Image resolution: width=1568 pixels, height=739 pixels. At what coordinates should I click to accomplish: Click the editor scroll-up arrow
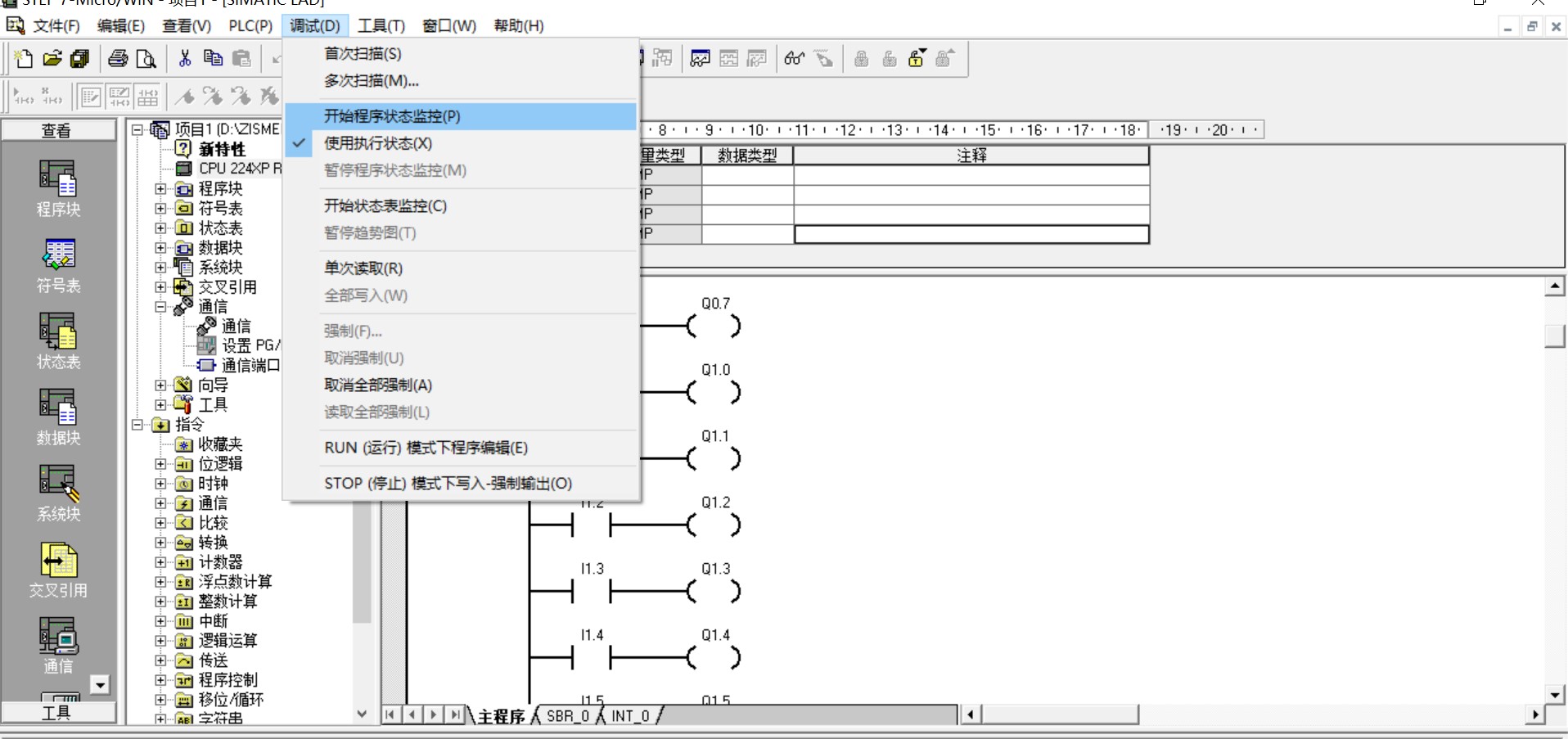(x=1555, y=286)
